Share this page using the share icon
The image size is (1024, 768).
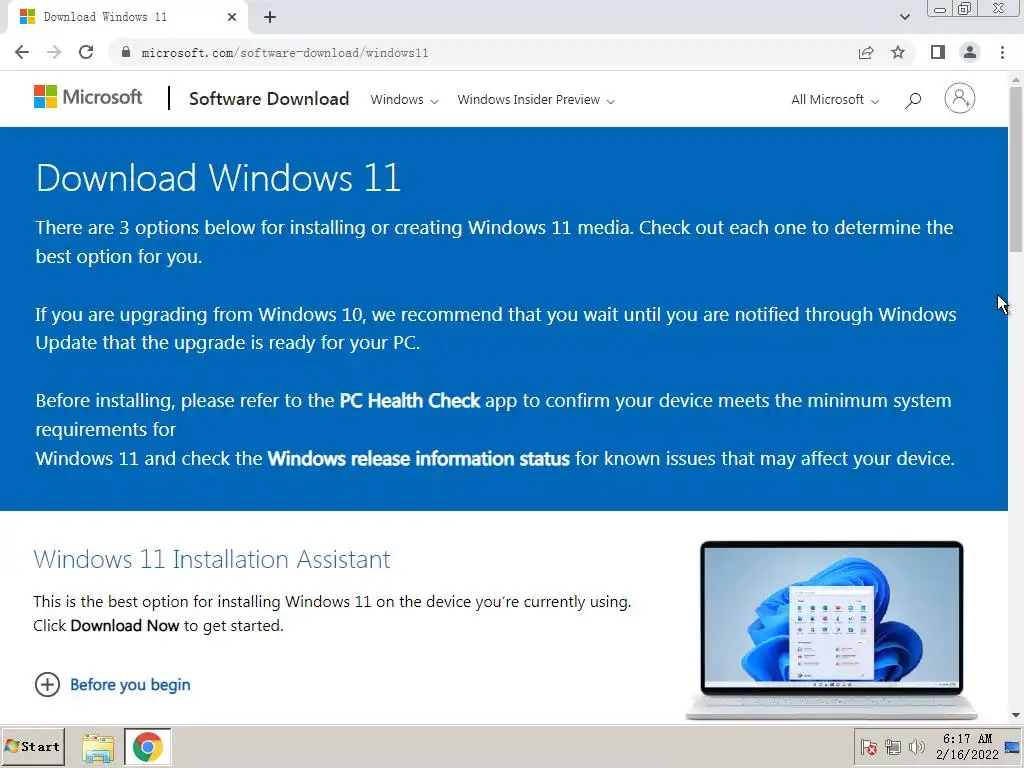pyautogui.click(x=866, y=52)
